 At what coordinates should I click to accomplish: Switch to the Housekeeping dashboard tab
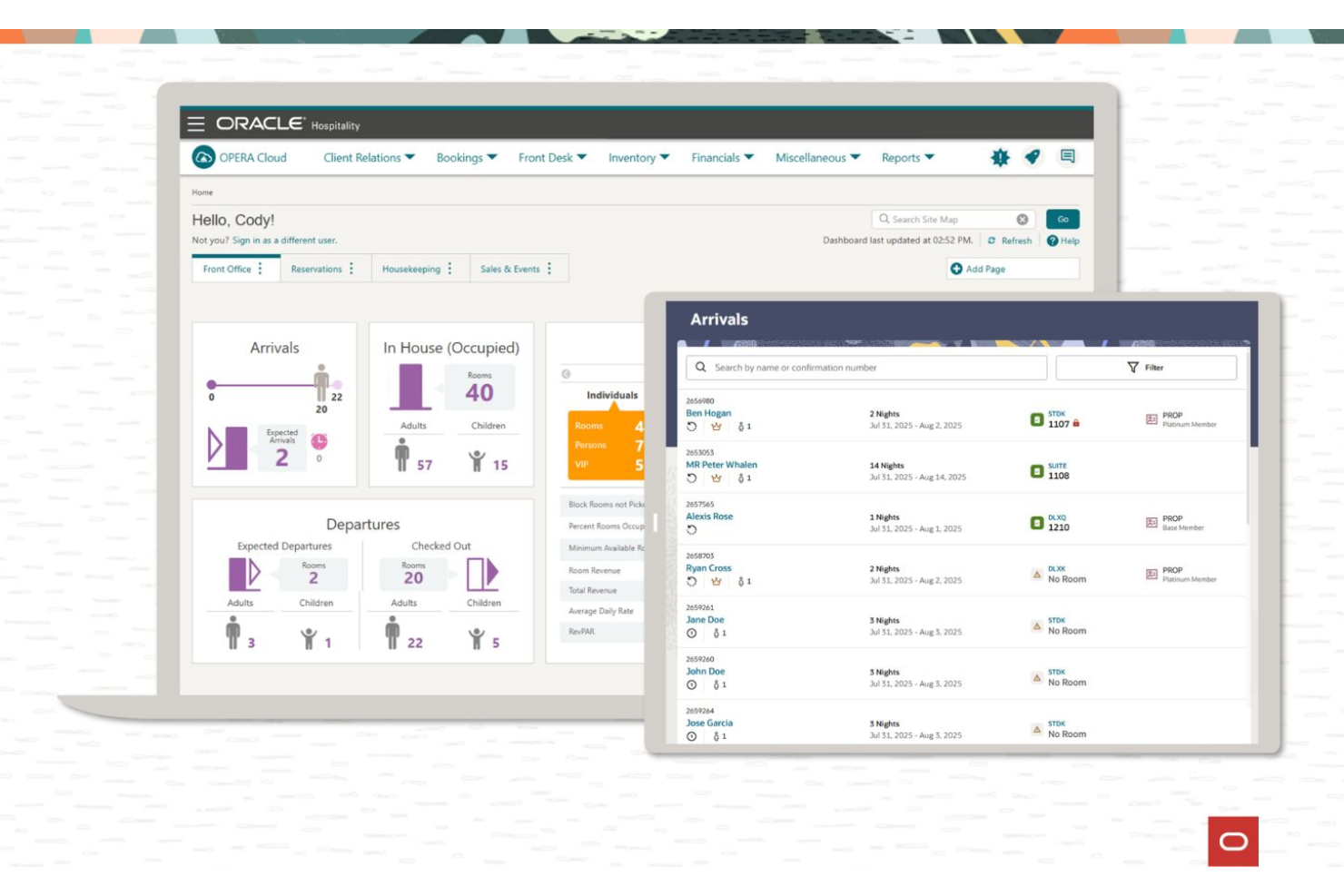410,269
